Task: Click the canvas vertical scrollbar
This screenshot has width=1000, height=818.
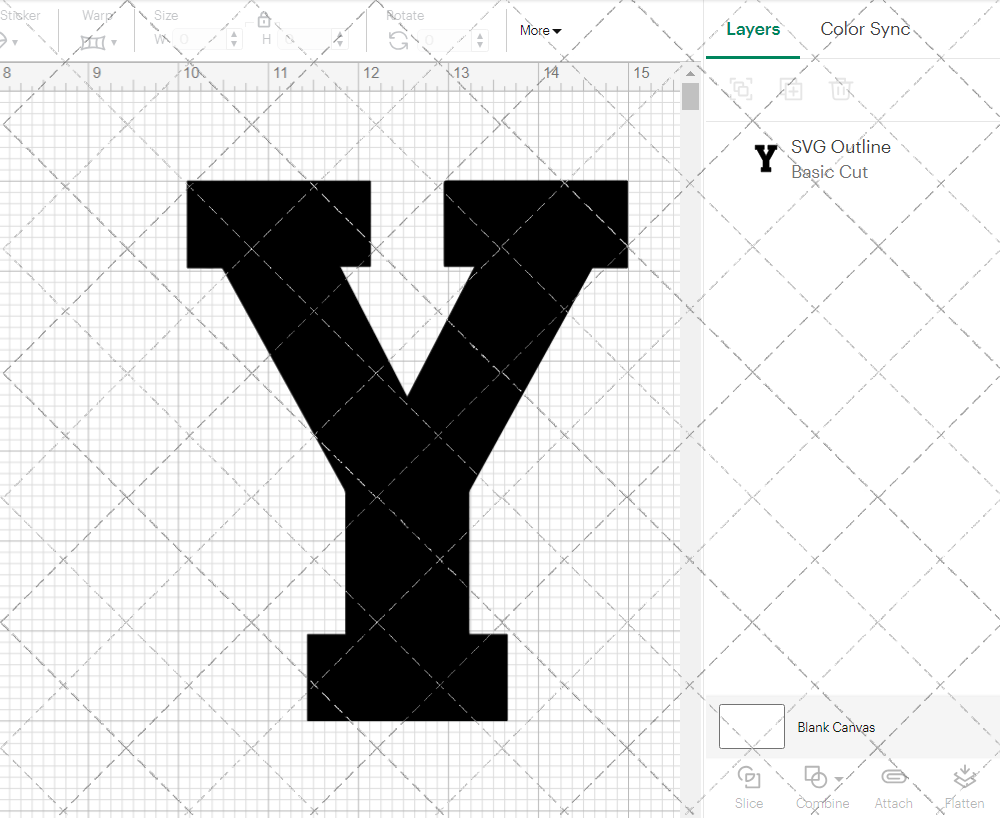Action: (690, 95)
